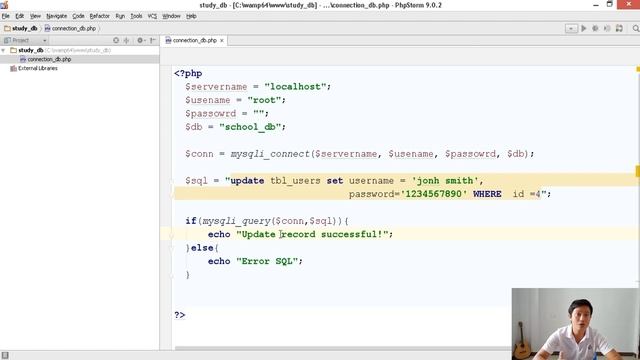Click $passowrd variable declaration
This screenshot has height=360, width=640.
[210, 114]
